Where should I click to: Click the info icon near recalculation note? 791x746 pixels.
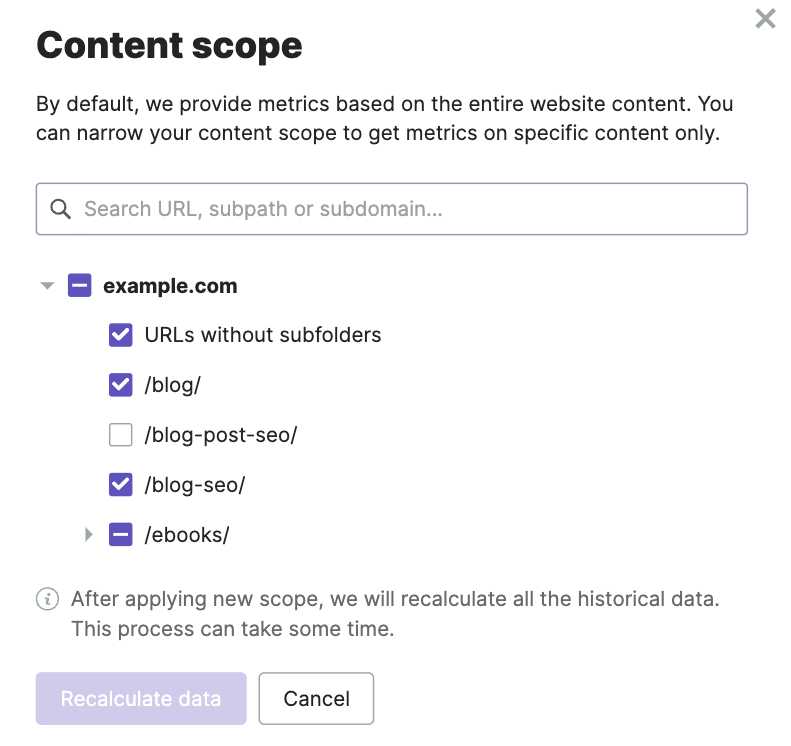click(47, 599)
